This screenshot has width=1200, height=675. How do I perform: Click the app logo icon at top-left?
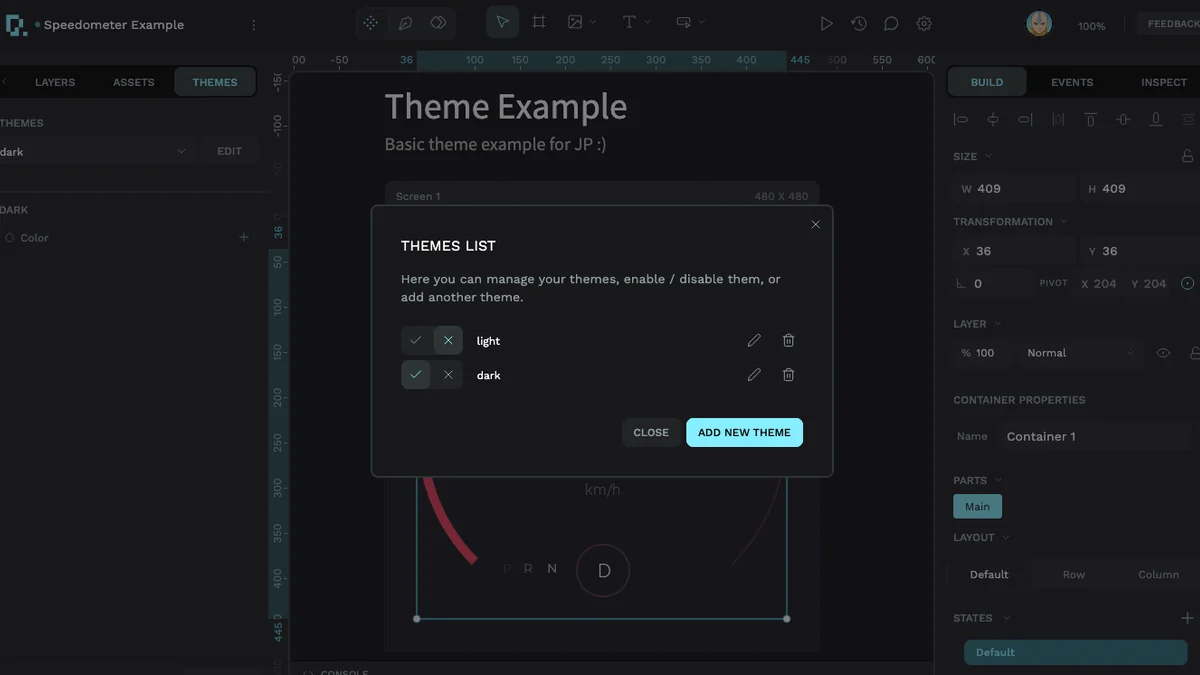point(16,24)
